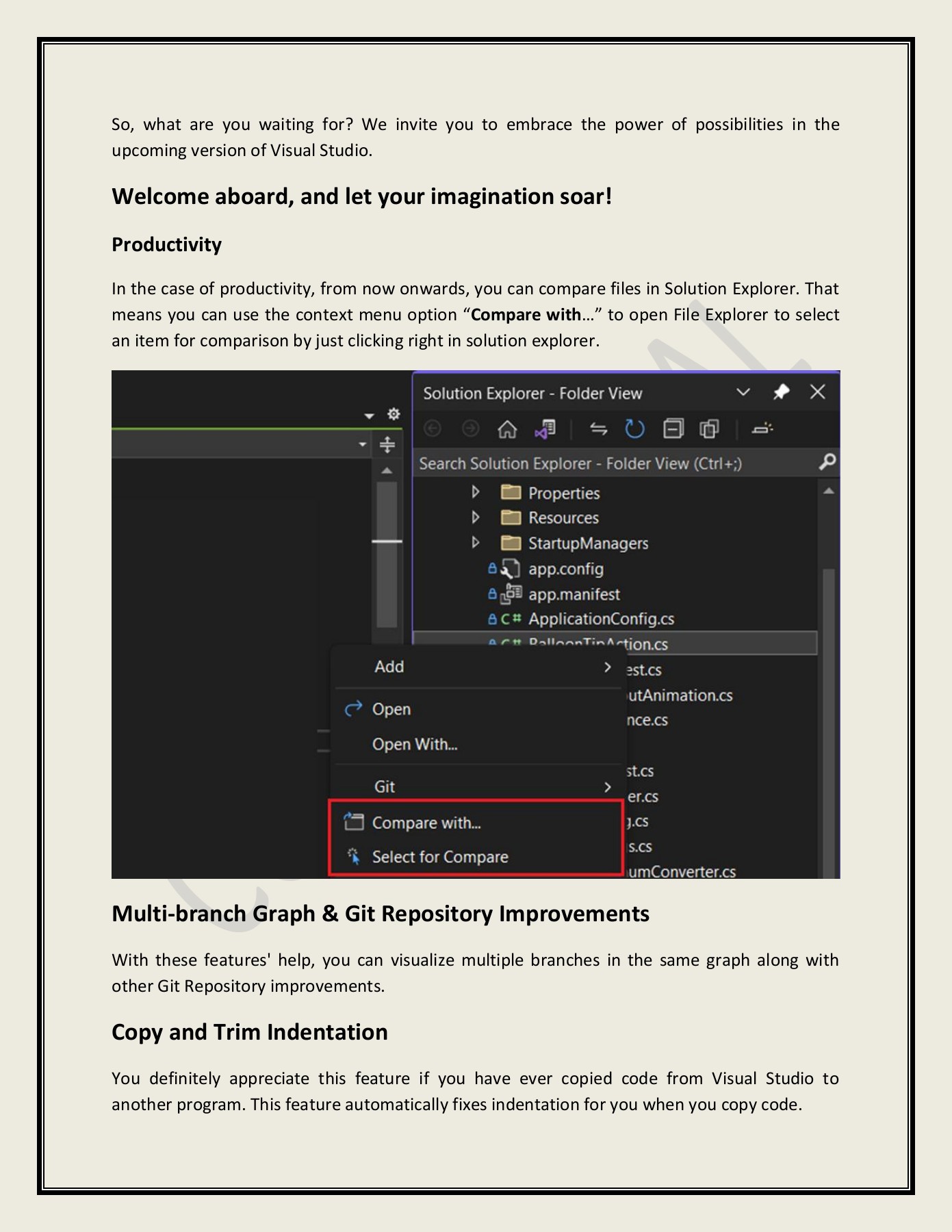Click the Preview Selected Items icon
The image size is (952, 1232).
[x=762, y=429]
